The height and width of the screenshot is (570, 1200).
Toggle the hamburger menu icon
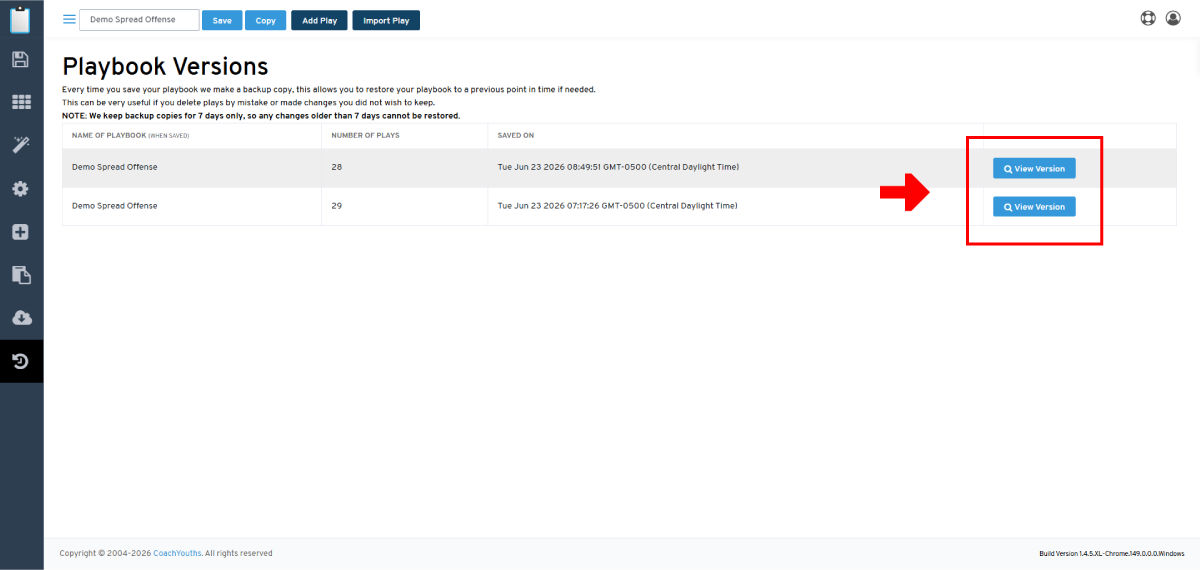tap(69, 20)
